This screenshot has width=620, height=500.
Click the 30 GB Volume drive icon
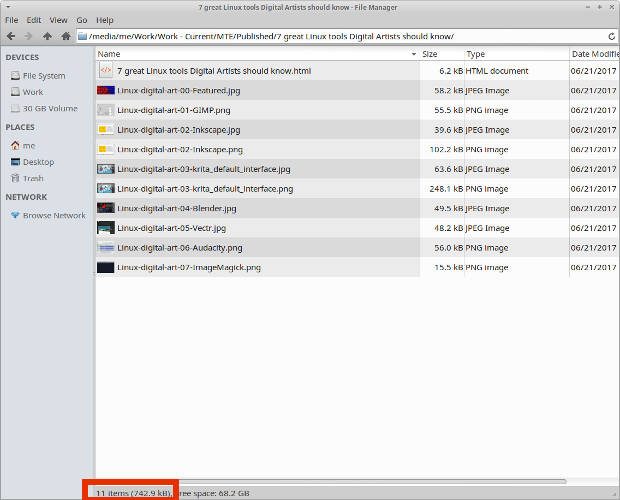pyautogui.click(x=15, y=108)
